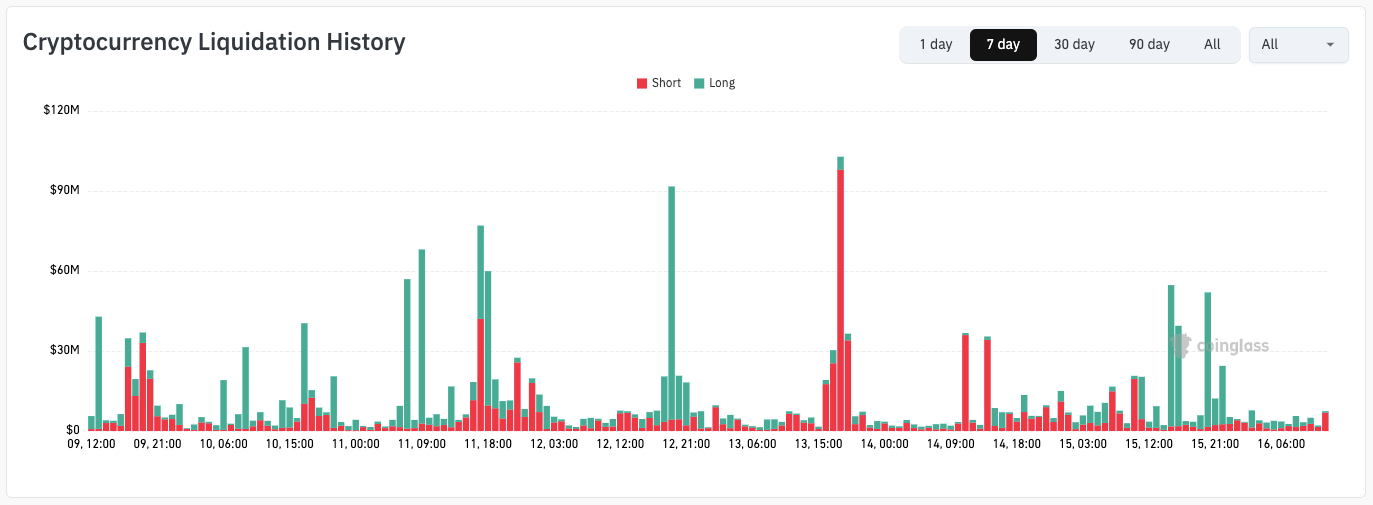Image resolution: width=1373 pixels, height=505 pixels.
Task: Click the green Long legend swatch
Action: click(699, 83)
